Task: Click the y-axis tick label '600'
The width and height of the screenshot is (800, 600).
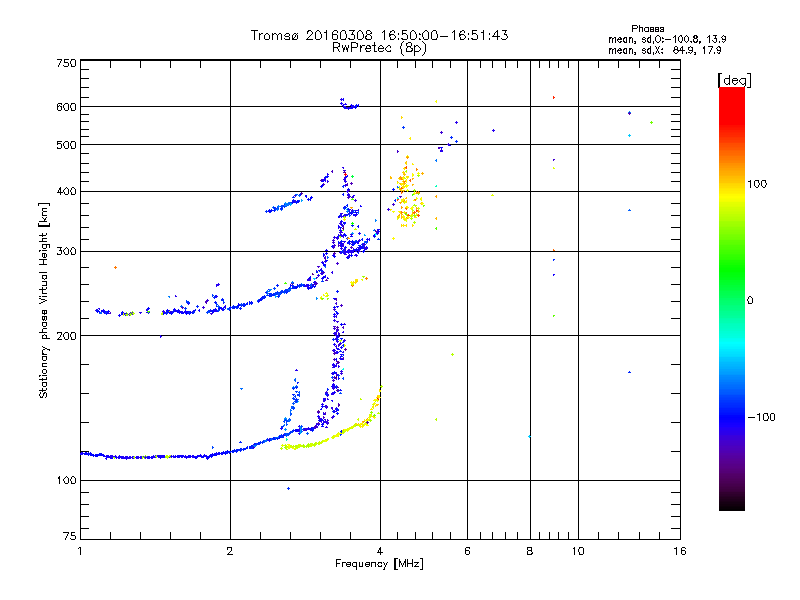Action: point(66,107)
